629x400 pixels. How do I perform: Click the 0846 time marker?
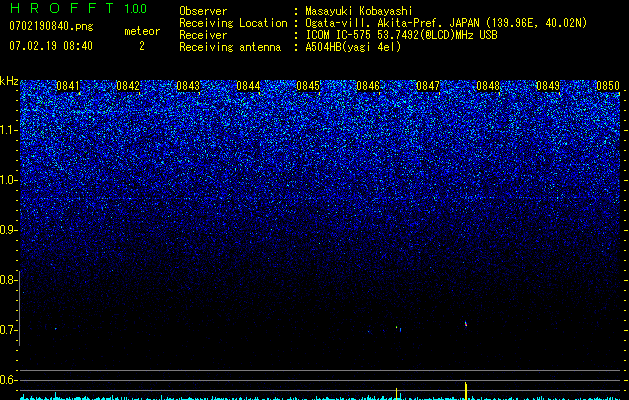[x=368, y=86]
